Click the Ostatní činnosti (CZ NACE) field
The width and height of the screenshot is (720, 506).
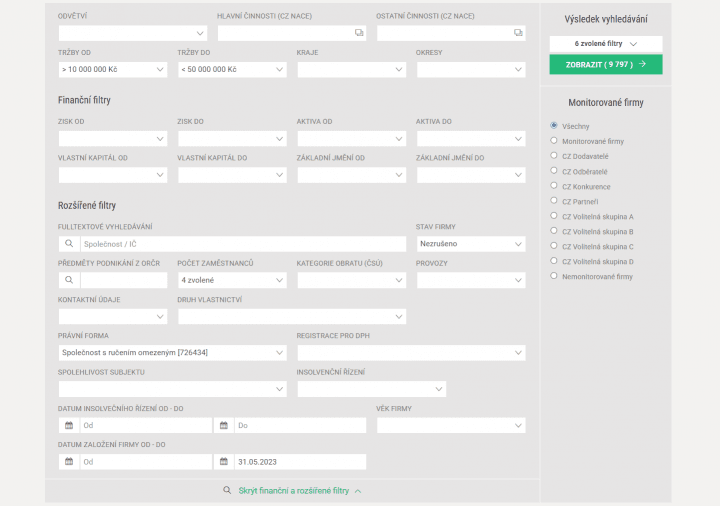(451, 33)
